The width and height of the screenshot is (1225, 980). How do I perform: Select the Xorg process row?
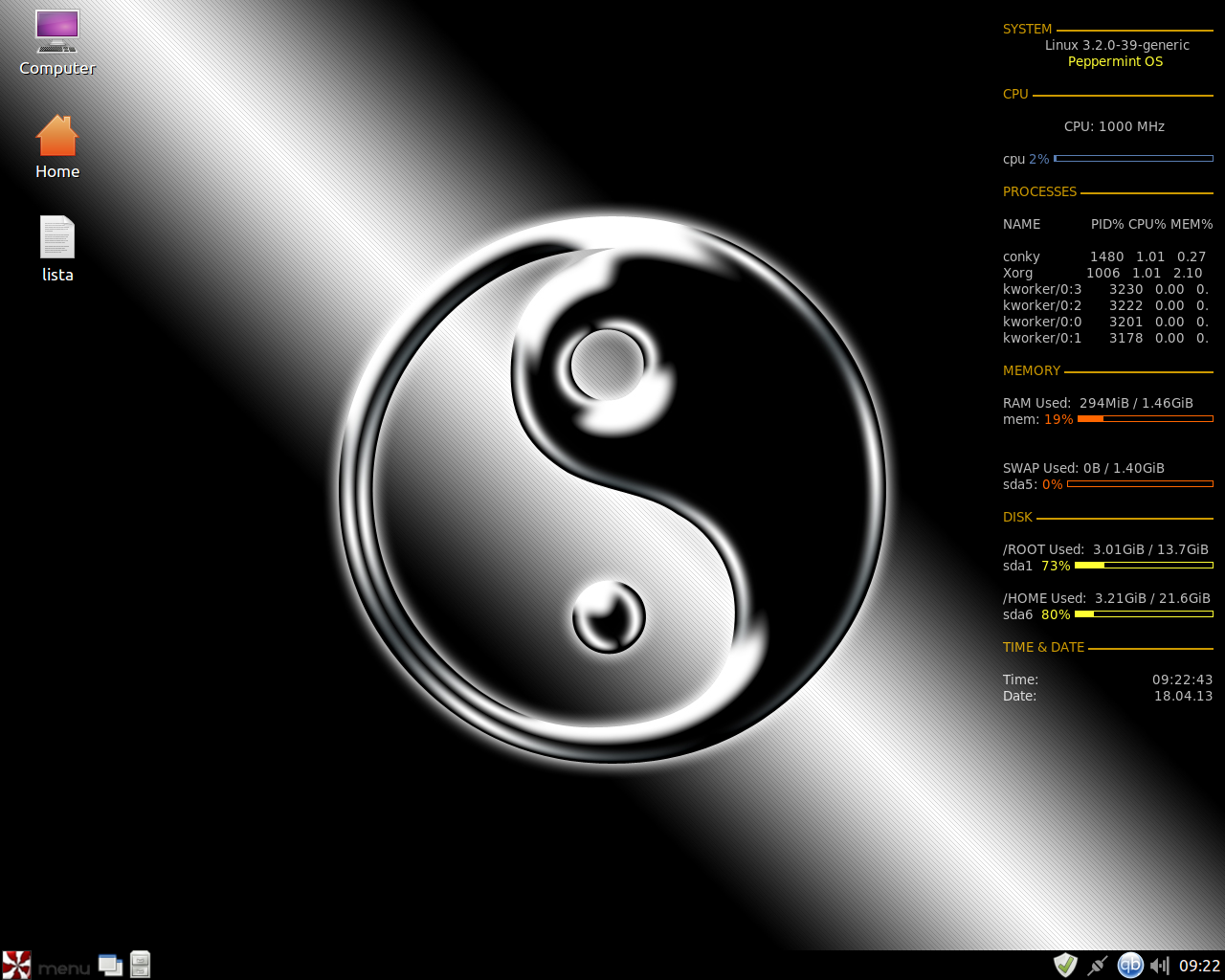pyautogui.click(x=1102, y=273)
